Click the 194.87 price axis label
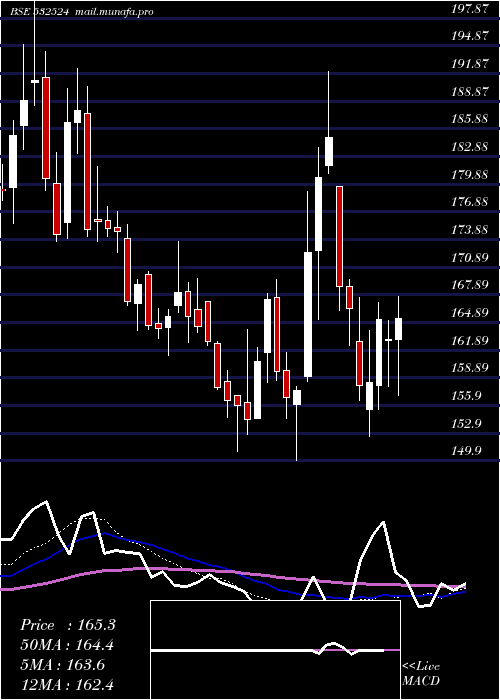Image resolution: width=500 pixels, height=700 pixels. click(x=469, y=37)
